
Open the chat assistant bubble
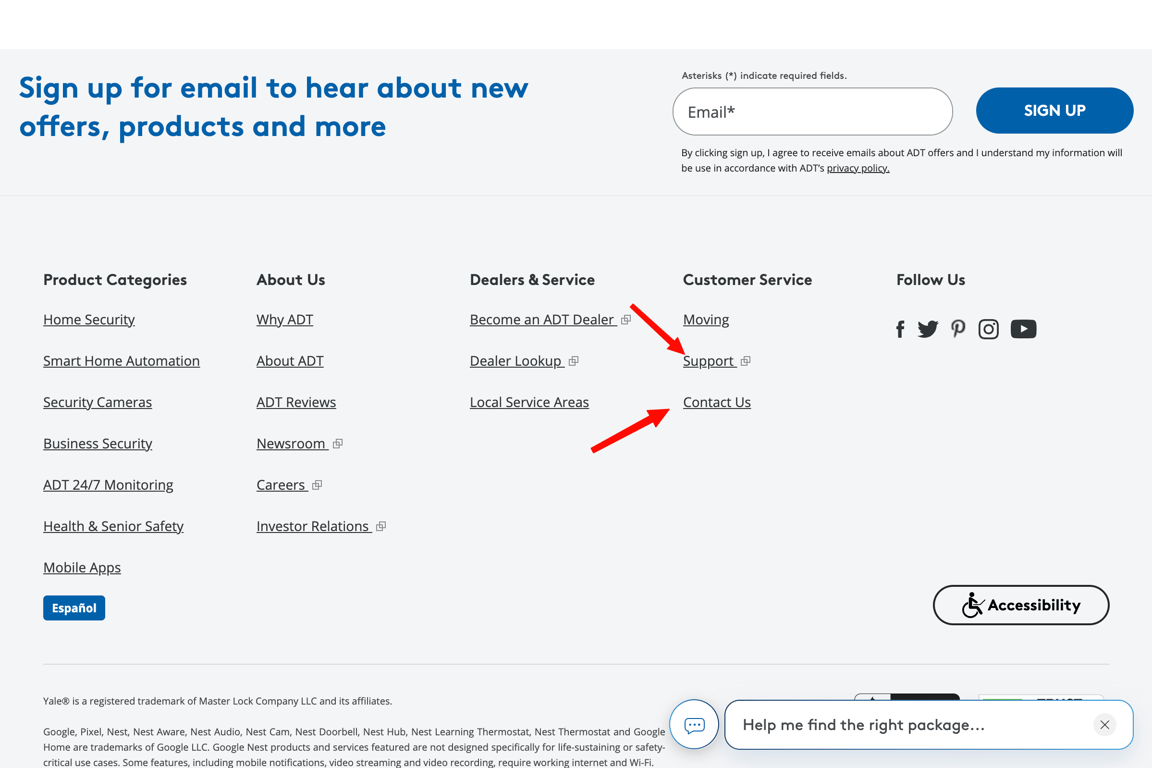694,725
